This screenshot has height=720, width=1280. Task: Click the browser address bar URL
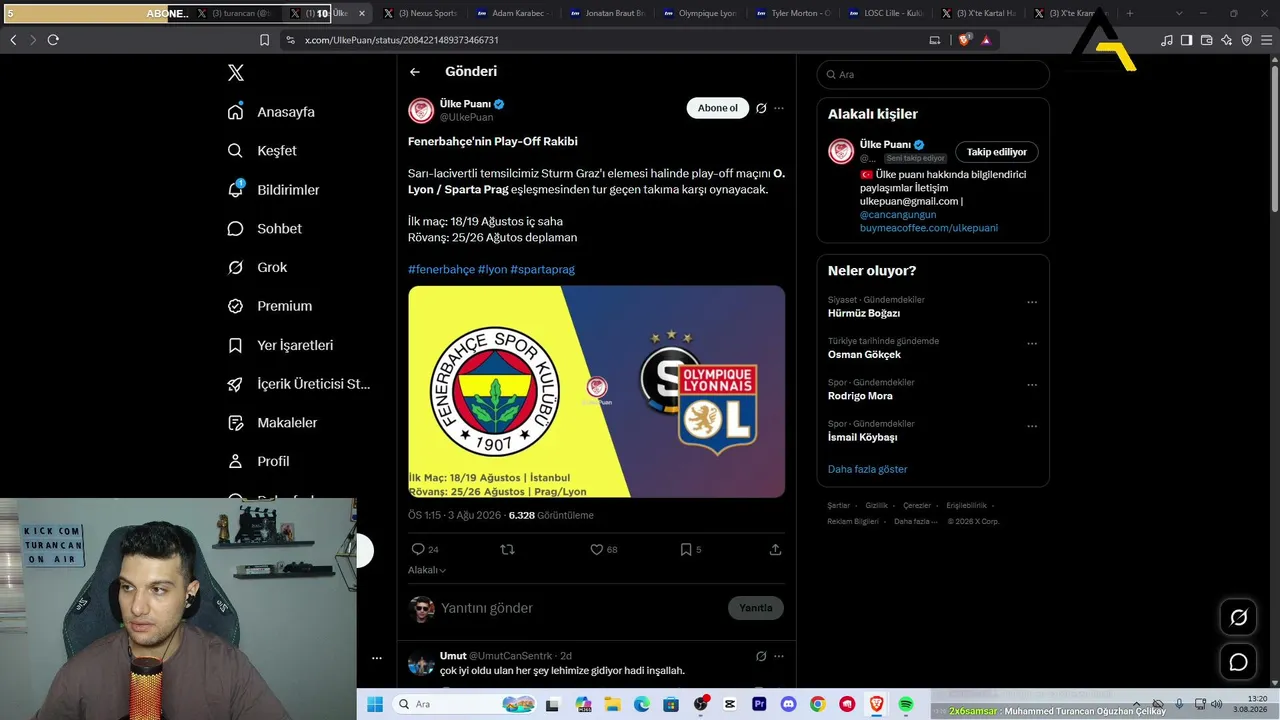[x=402, y=40]
